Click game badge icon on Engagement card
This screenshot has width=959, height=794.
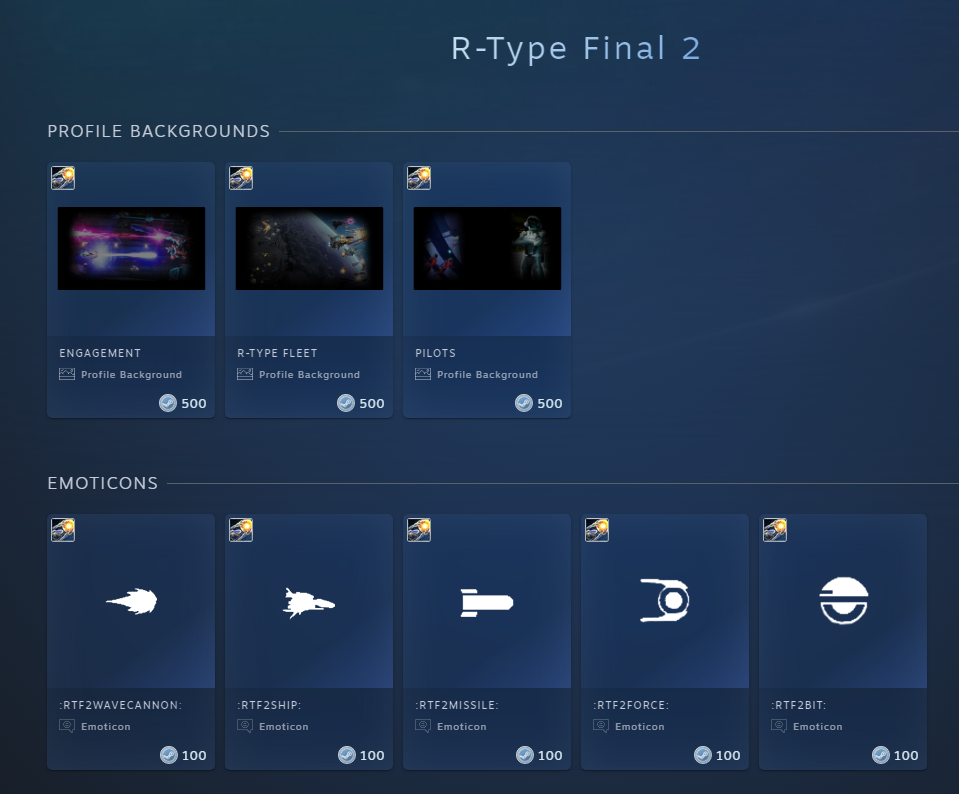(x=63, y=178)
